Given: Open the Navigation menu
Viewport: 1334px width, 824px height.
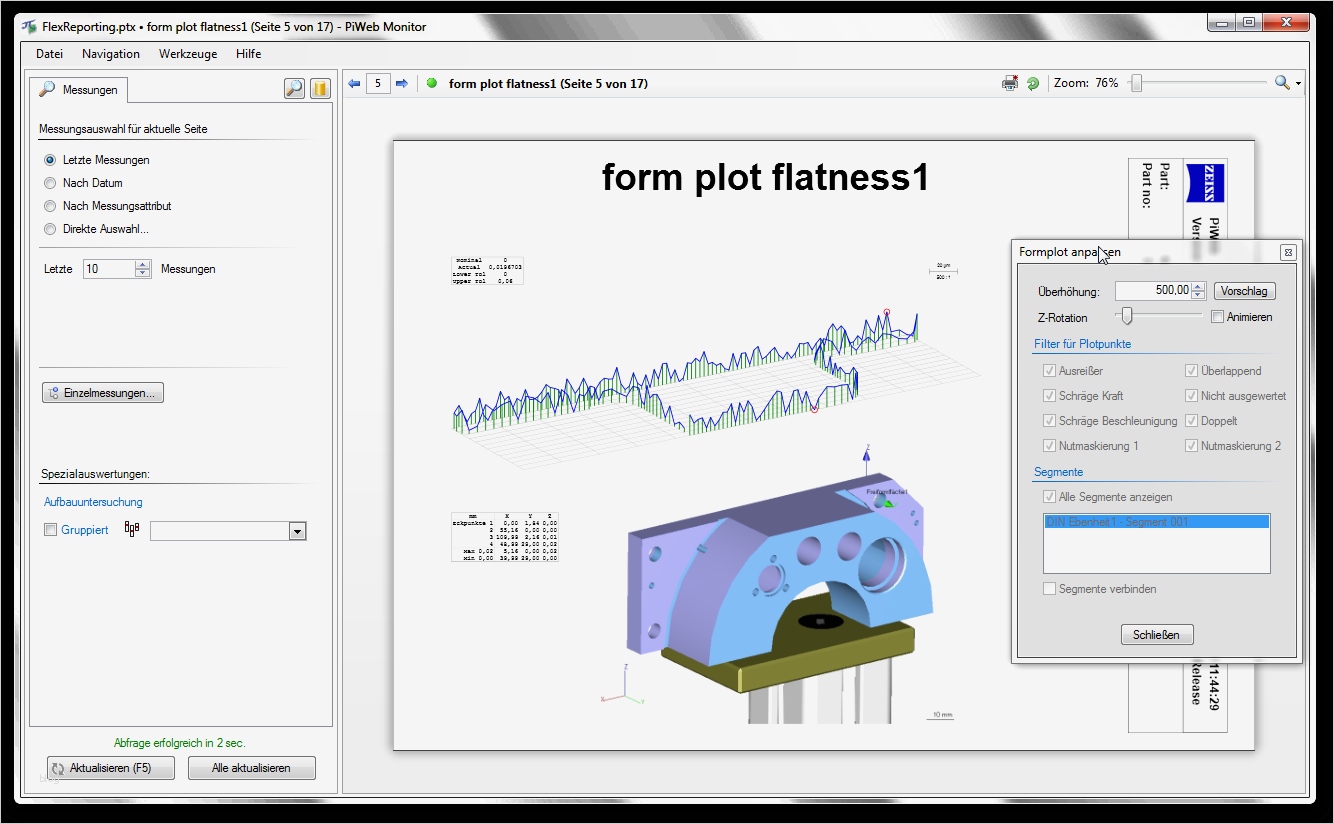Looking at the screenshot, I should point(111,54).
